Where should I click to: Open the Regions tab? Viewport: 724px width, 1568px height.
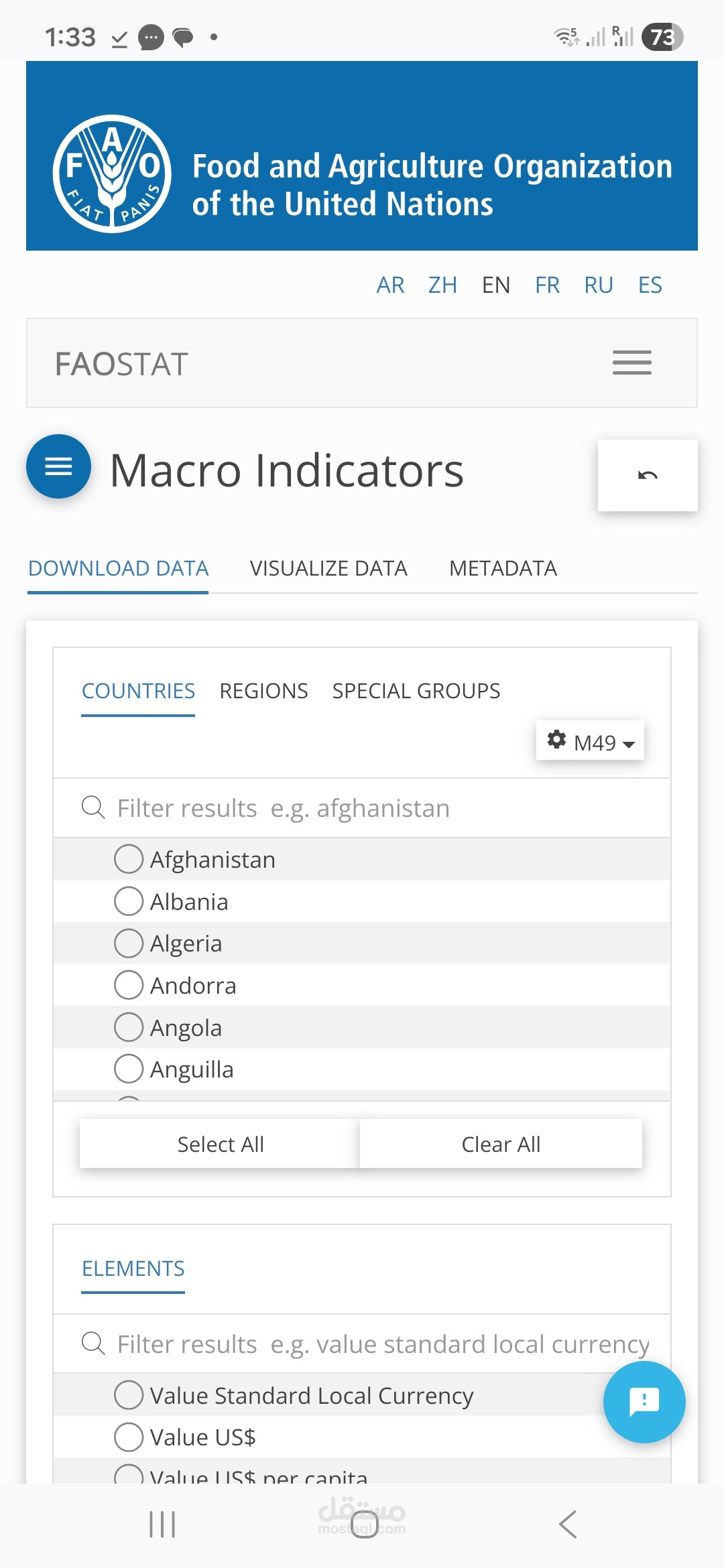tap(263, 691)
